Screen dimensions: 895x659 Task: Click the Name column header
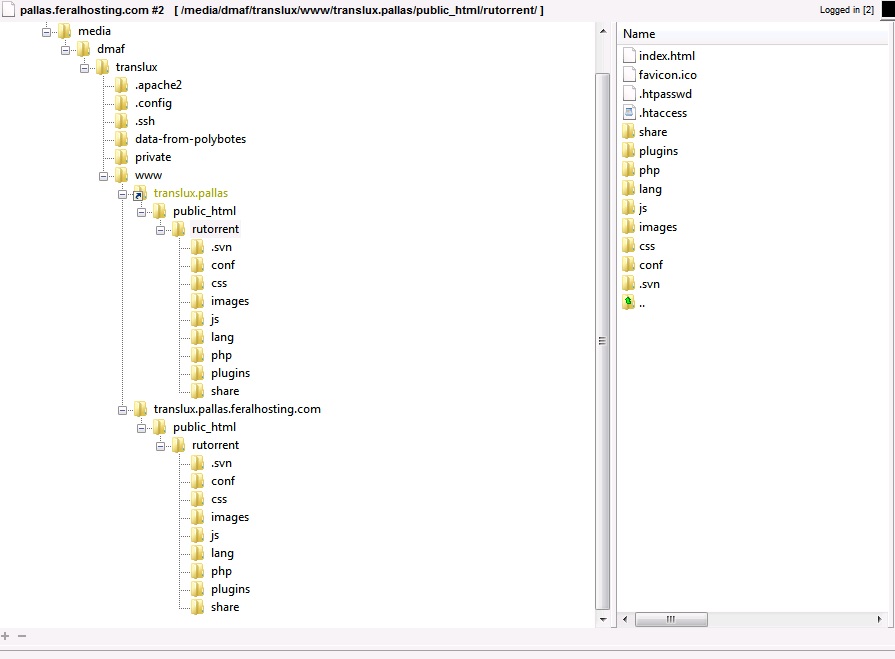tap(639, 34)
